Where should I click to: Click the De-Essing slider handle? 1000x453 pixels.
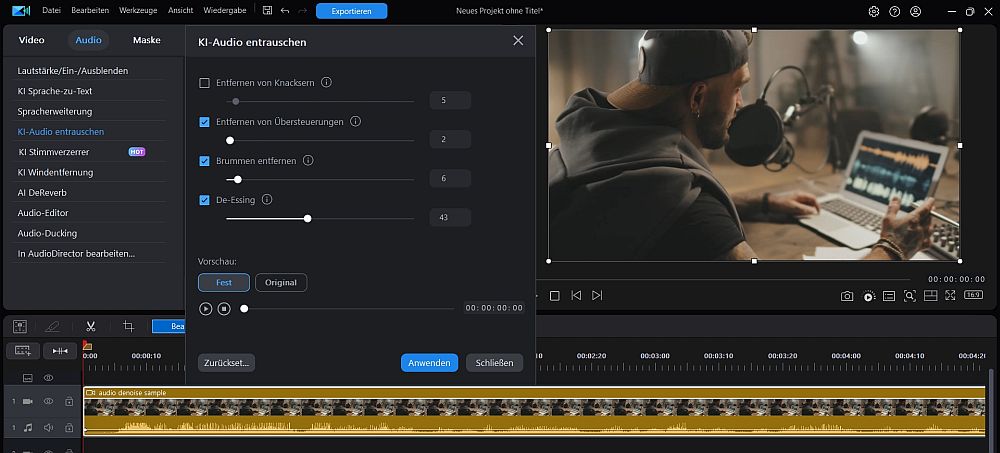[x=307, y=218]
